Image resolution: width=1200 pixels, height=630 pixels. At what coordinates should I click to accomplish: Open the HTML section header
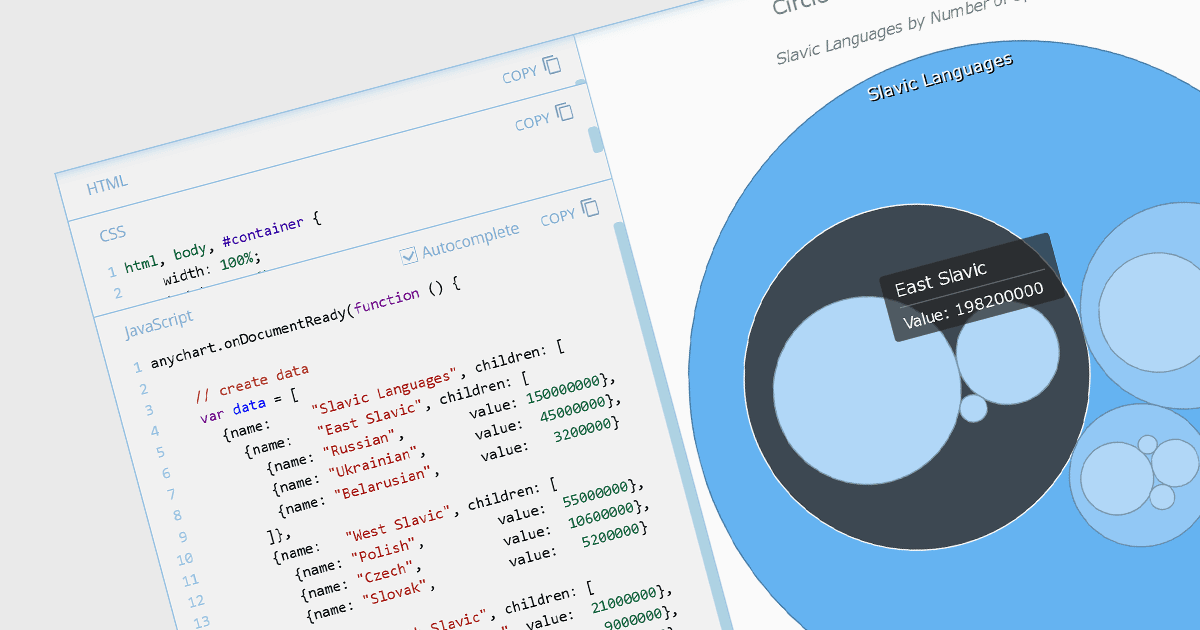click(107, 186)
